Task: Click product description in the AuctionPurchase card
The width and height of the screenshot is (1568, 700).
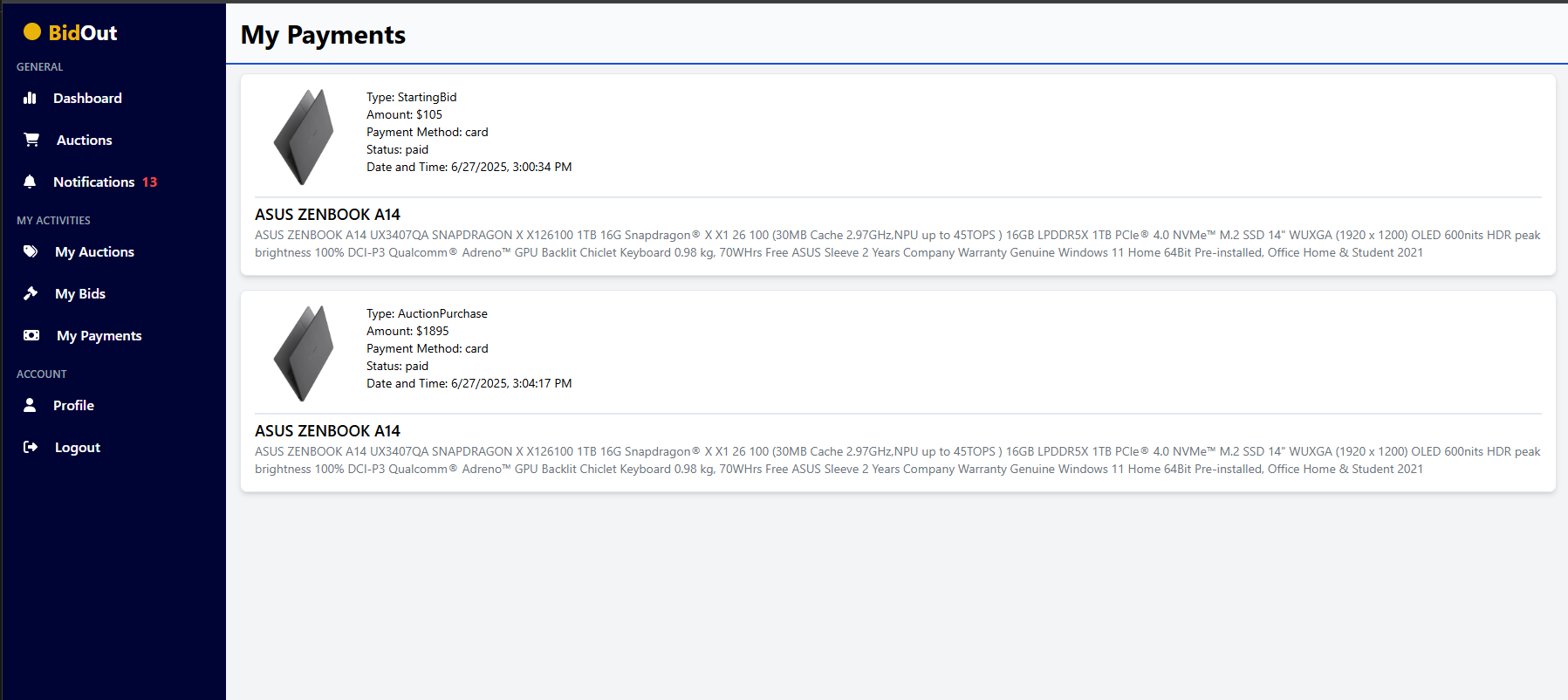Action: point(897,460)
